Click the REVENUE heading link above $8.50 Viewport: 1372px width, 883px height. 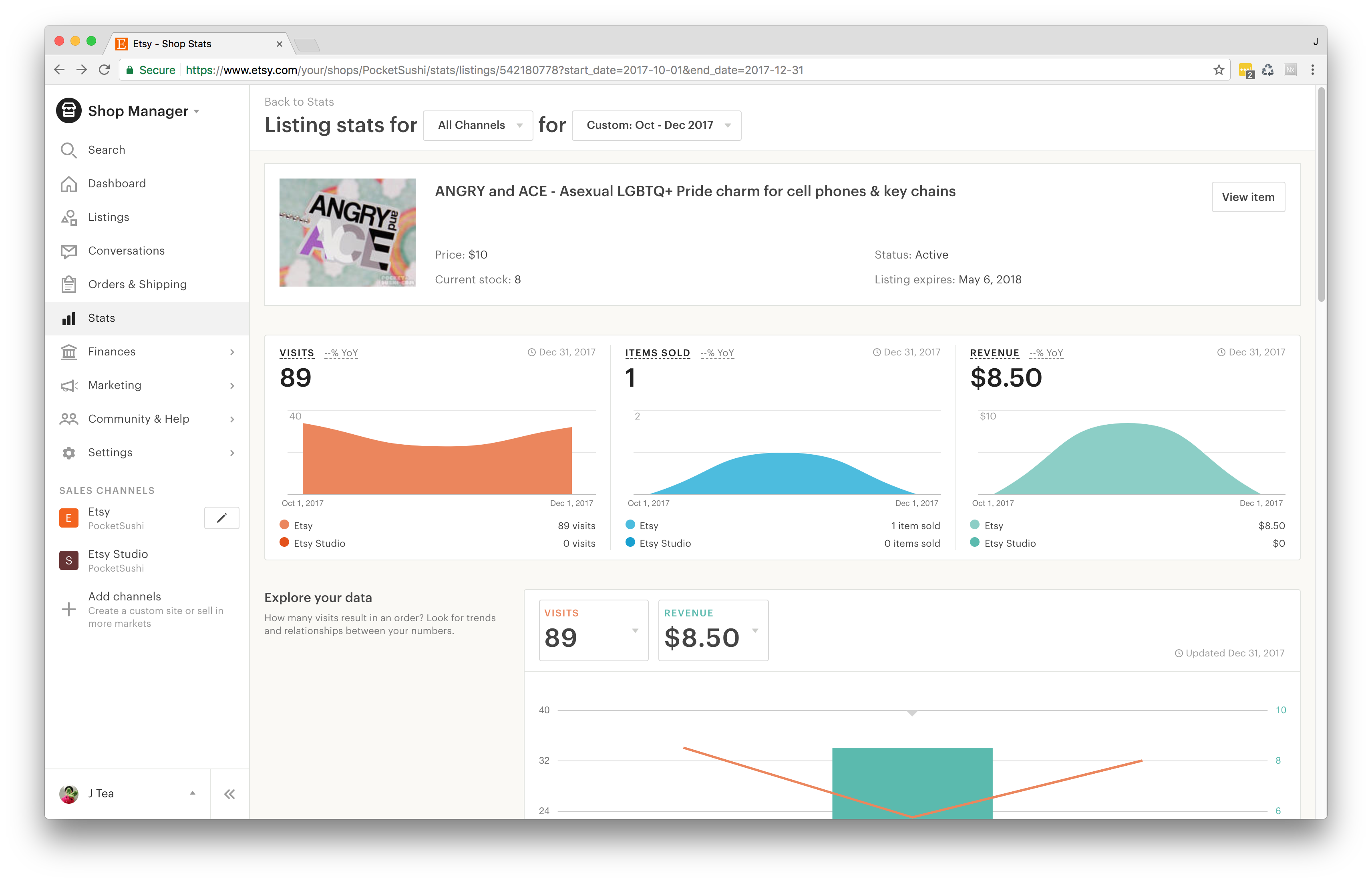click(994, 353)
